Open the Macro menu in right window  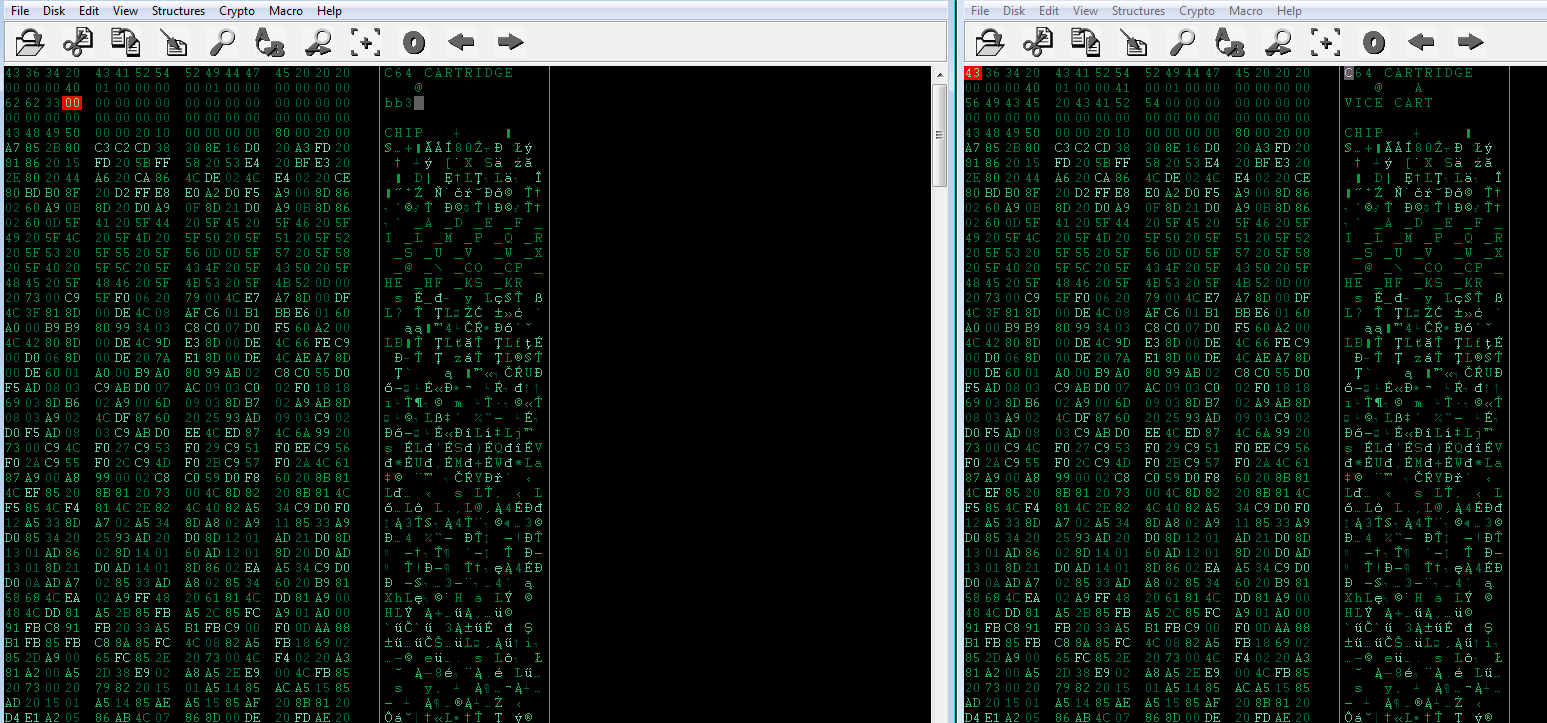1246,11
